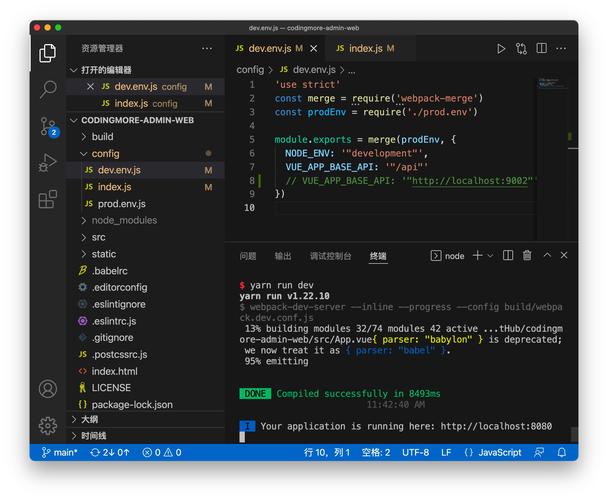This screenshot has height=500, width=608.
Task: Open the Accounts menu icon
Action: click(x=48, y=389)
